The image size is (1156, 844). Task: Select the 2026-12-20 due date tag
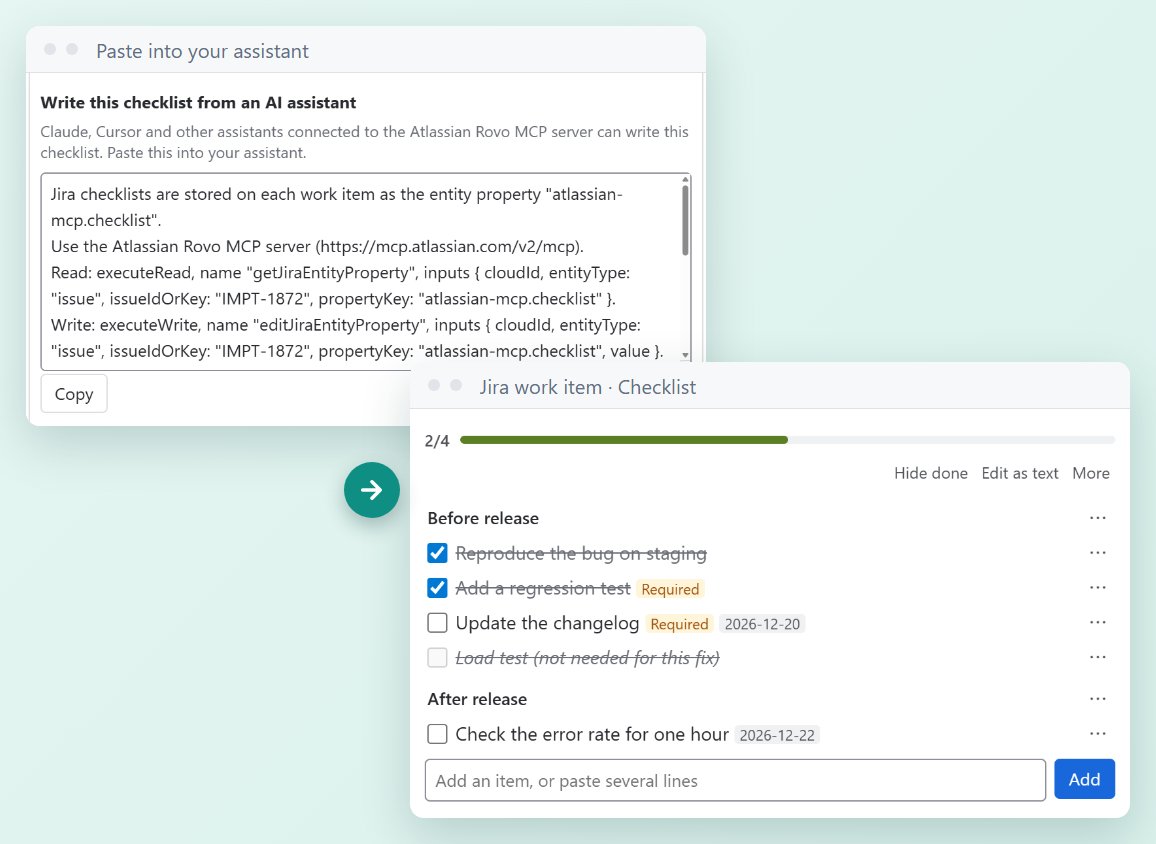click(762, 624)
